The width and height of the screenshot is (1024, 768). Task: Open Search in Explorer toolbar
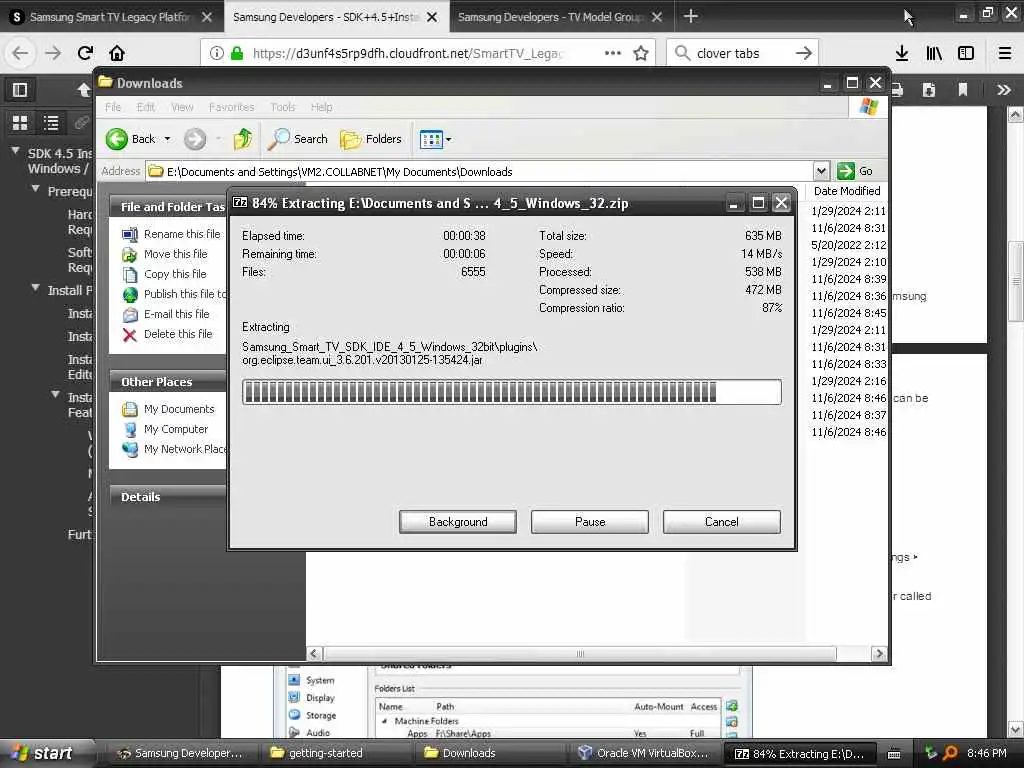point(298,138)
